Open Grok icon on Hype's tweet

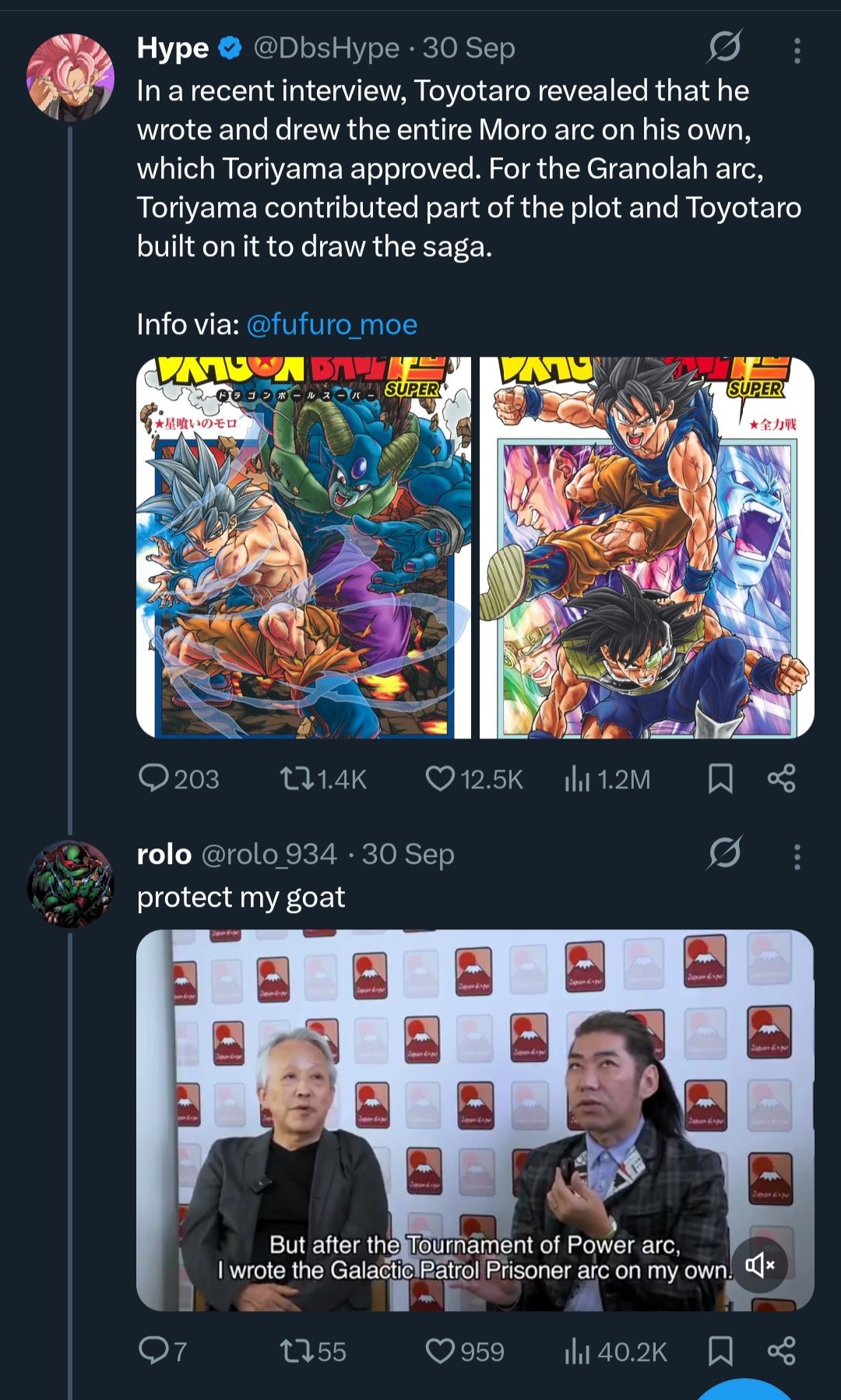(x=724, y=48)
